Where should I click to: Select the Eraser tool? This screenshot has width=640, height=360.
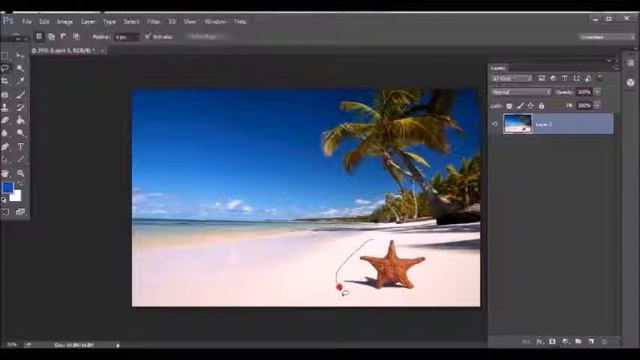point(5,120)
